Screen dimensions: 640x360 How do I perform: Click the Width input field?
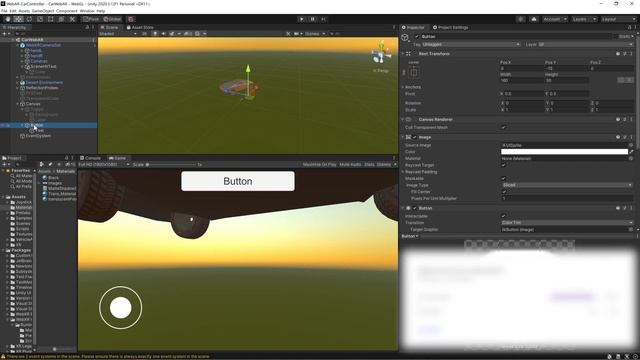click(522, 80)
